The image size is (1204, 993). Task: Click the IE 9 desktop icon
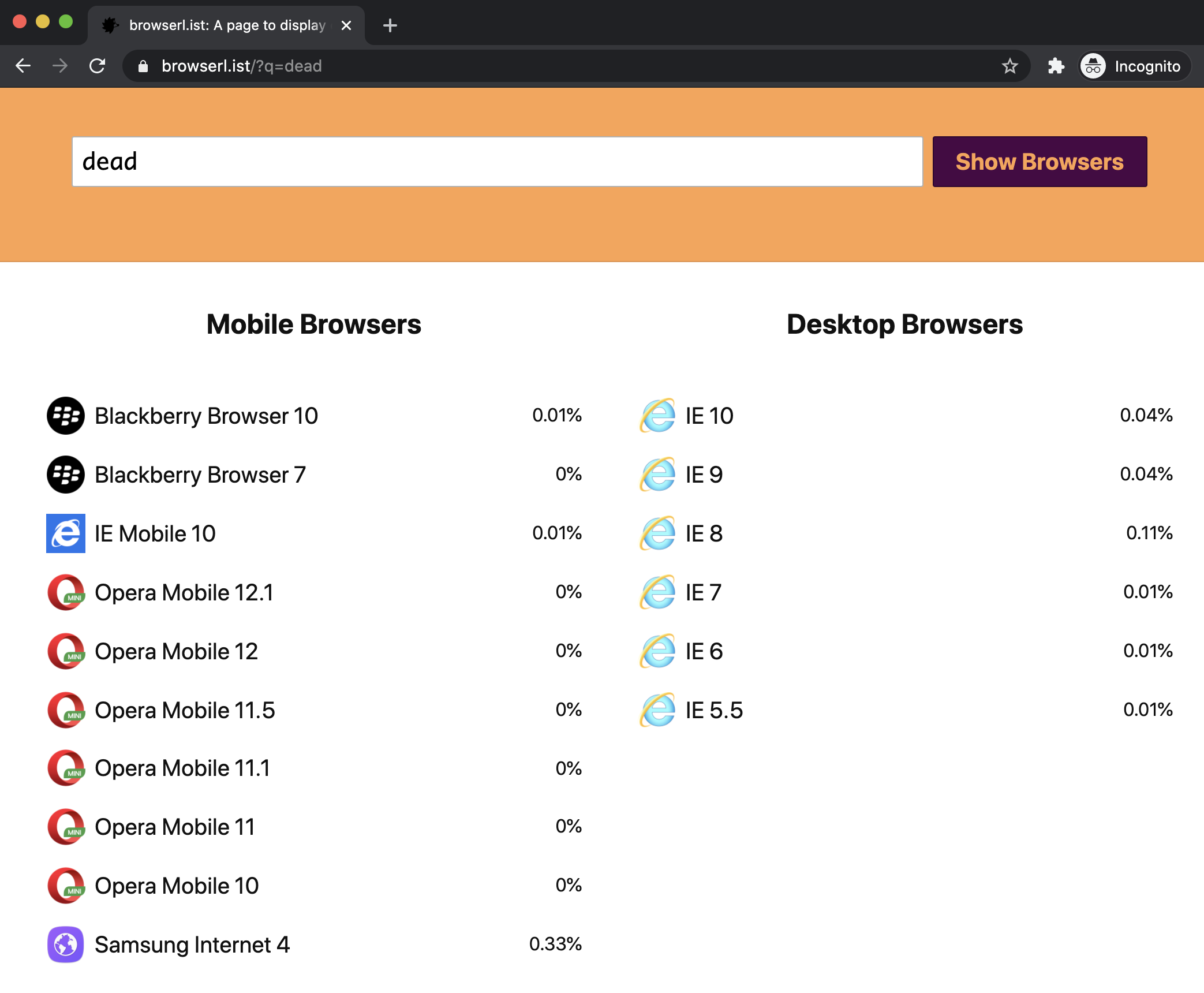click(x=657, y=475)
